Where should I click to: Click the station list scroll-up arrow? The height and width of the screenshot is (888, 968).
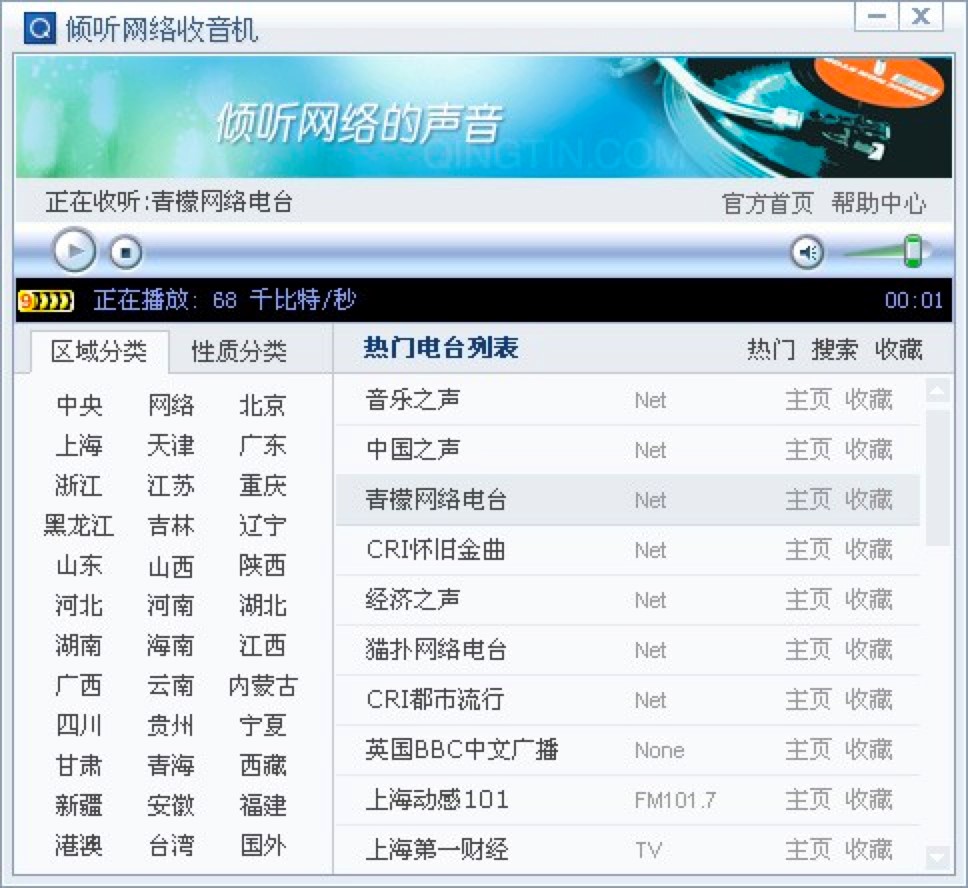point(938,390)
